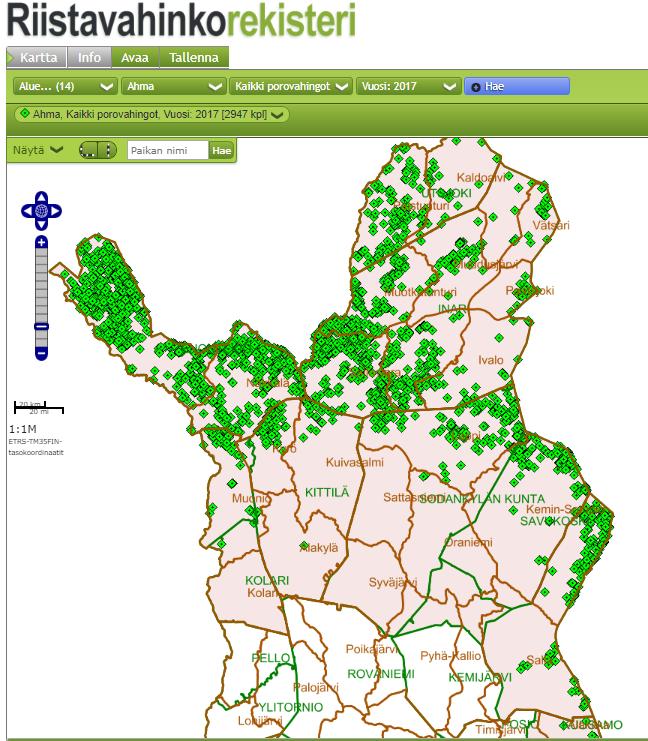Pan the map up with the arrow
Screen dimensions: 648x741
coord(42,198)
